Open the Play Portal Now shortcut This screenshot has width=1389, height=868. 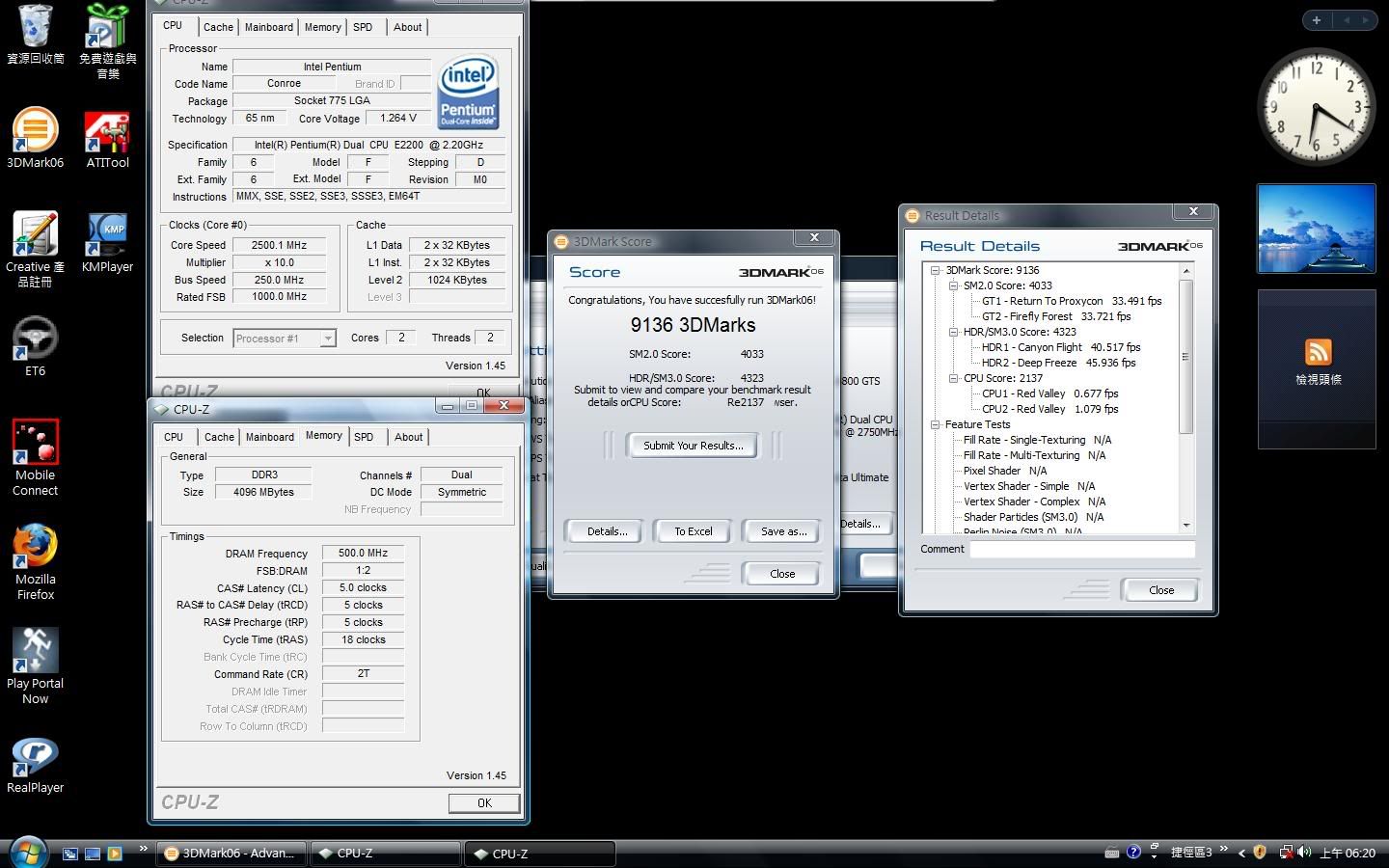click(x=35, y=666)
